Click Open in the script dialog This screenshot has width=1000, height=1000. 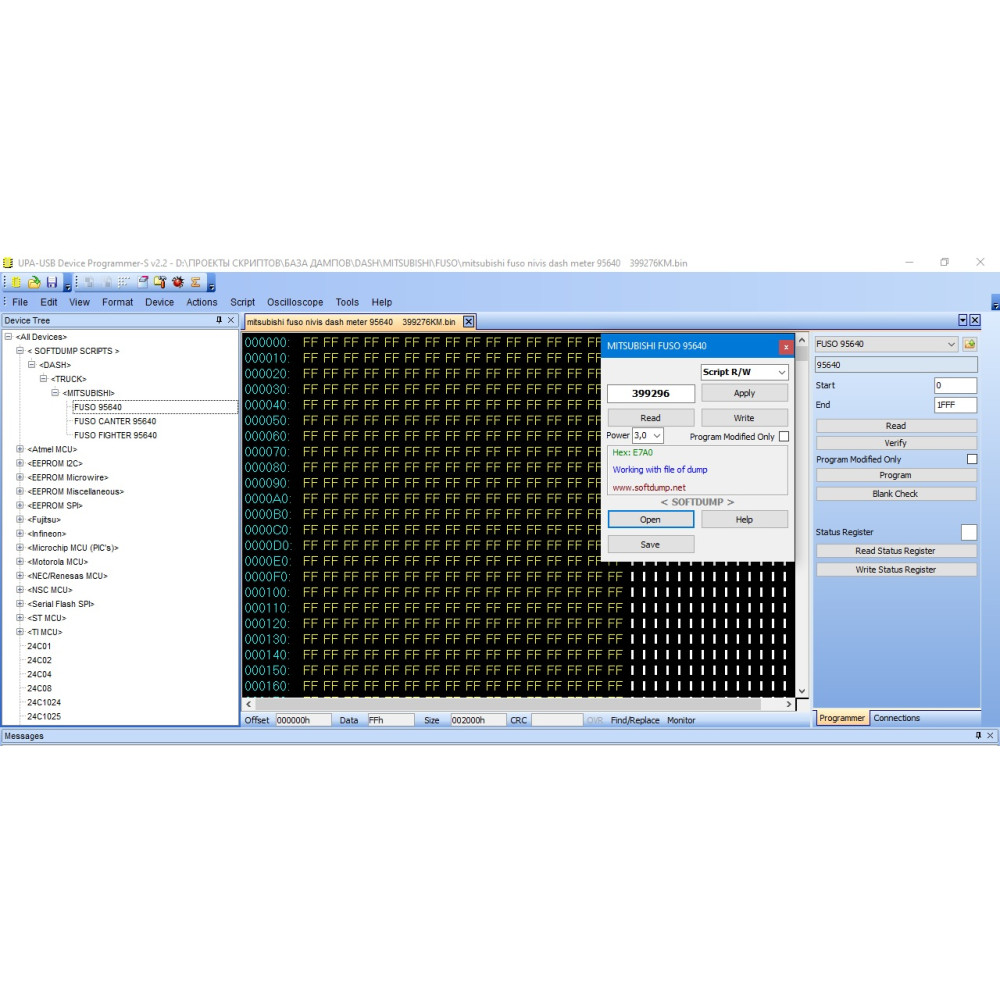[x=651, y=519]
